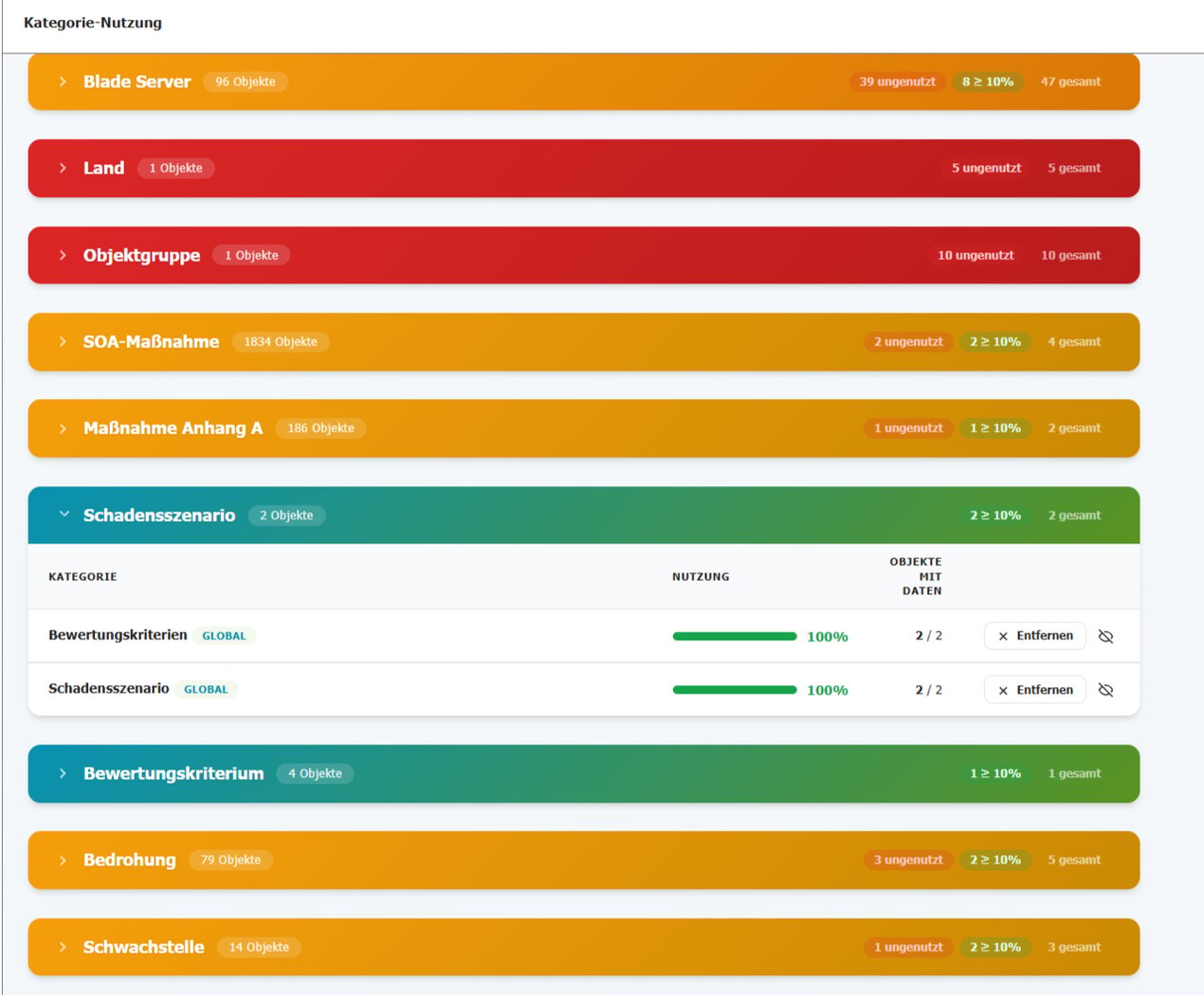Click '47 gesamt' on Blade Server
Image resolution: width=1204 pixels, height=995 pixels.
[1070, 81]
